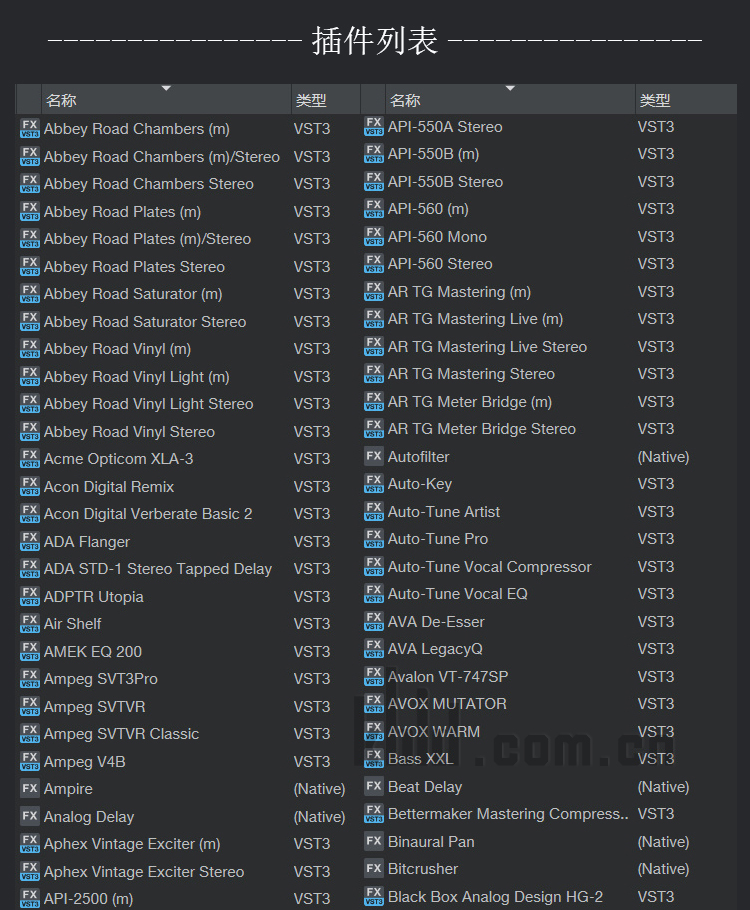The image size is (750, 910).
Task: Click the FX icon beside Beat Delay
Action: click(x=373, y=786)
